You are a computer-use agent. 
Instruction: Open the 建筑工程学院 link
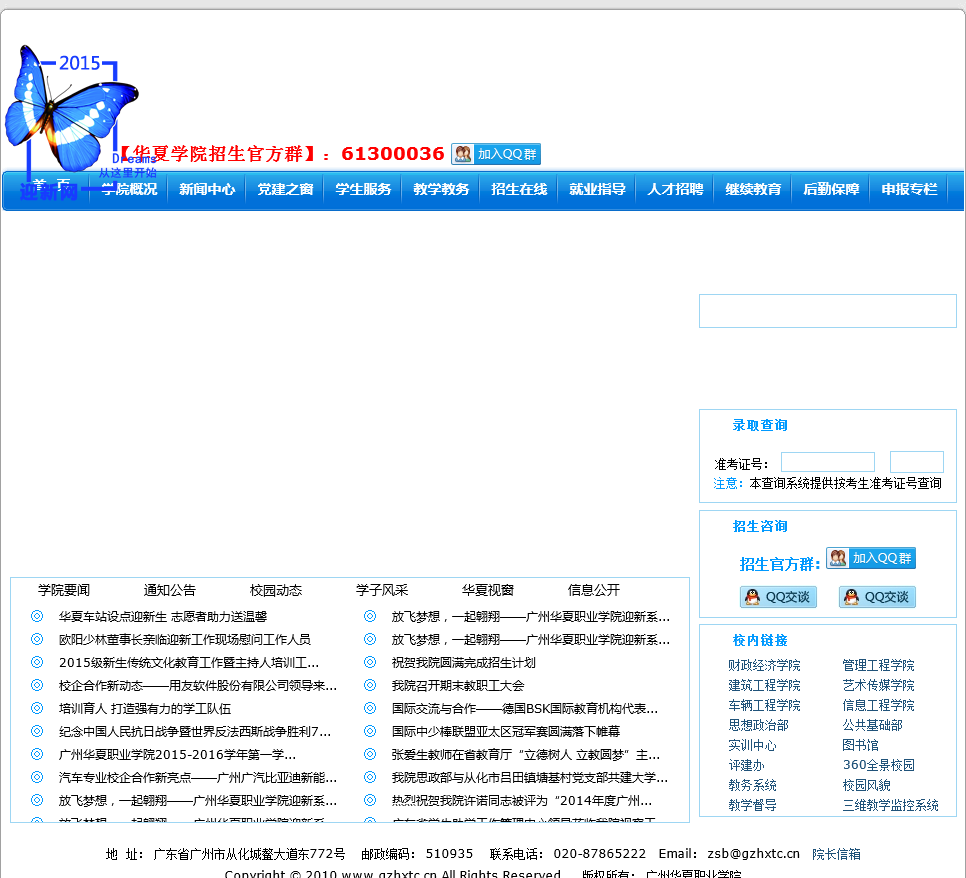[764, 685]
